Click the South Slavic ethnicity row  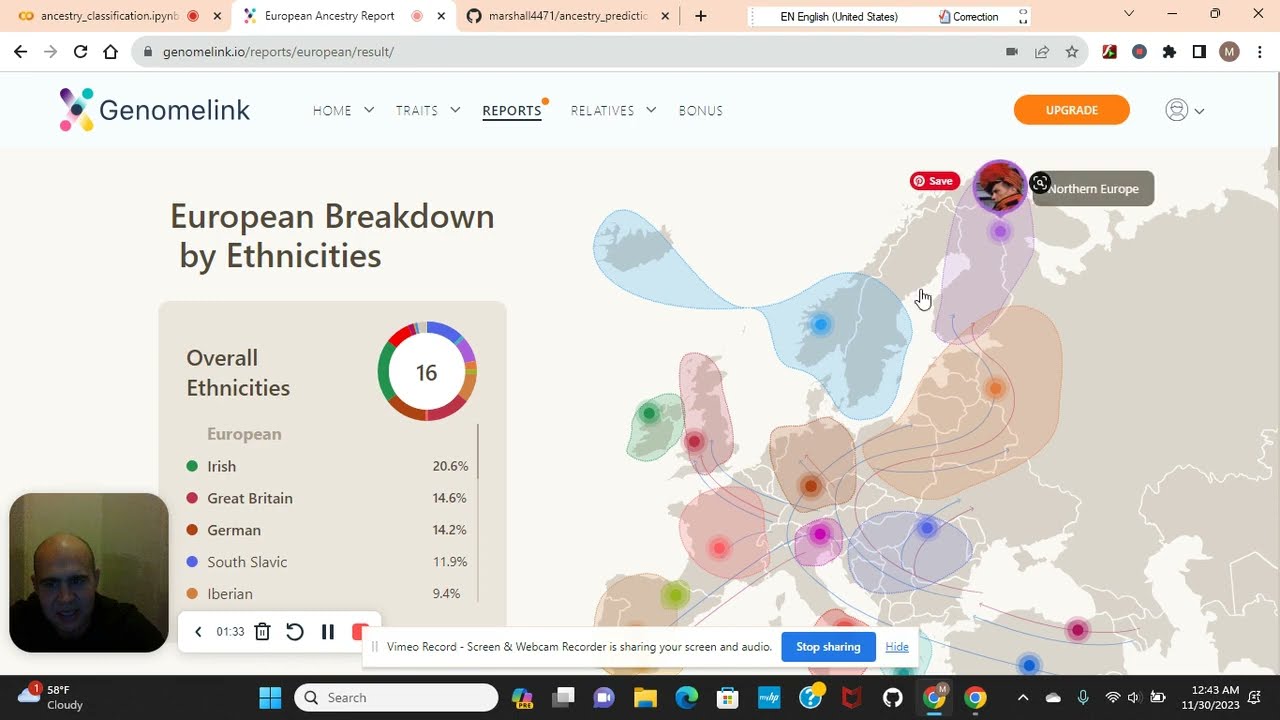coord(327,562)
